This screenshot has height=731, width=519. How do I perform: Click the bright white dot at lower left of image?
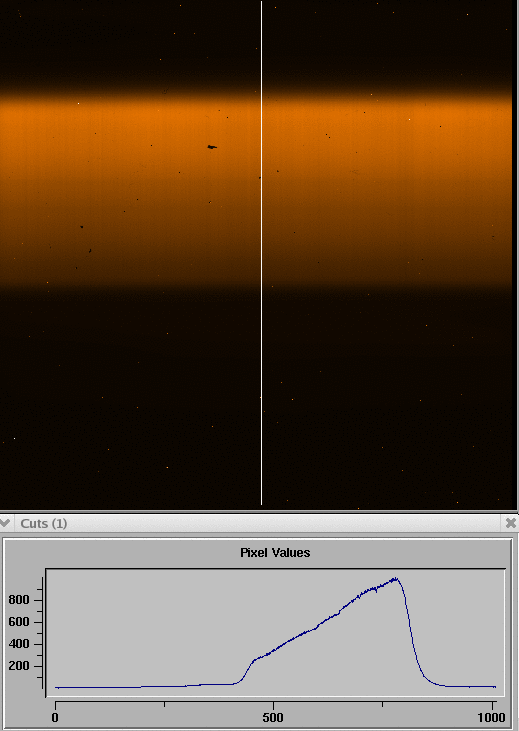point(14,438)
